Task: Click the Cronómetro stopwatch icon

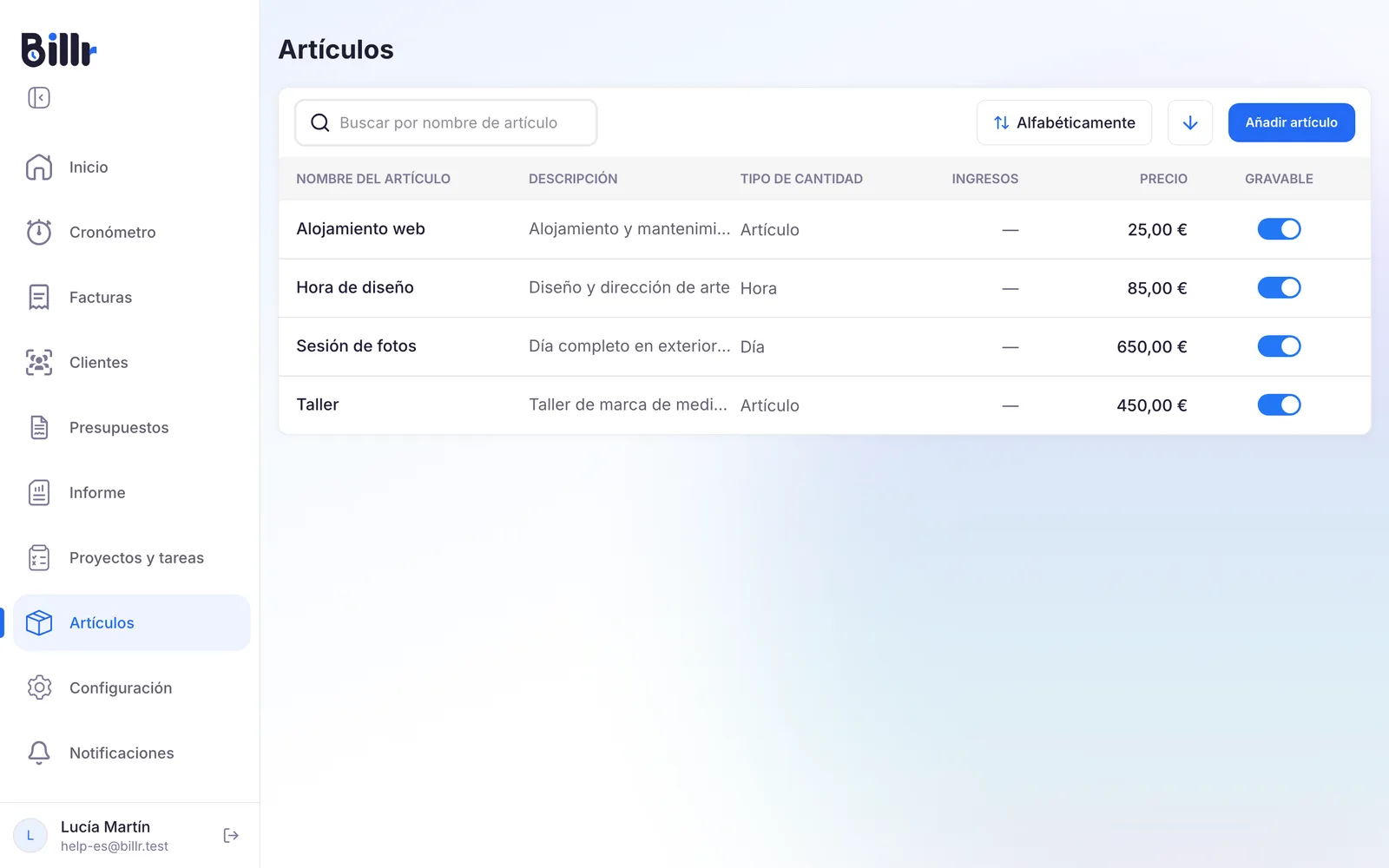Action: point(39,232)
